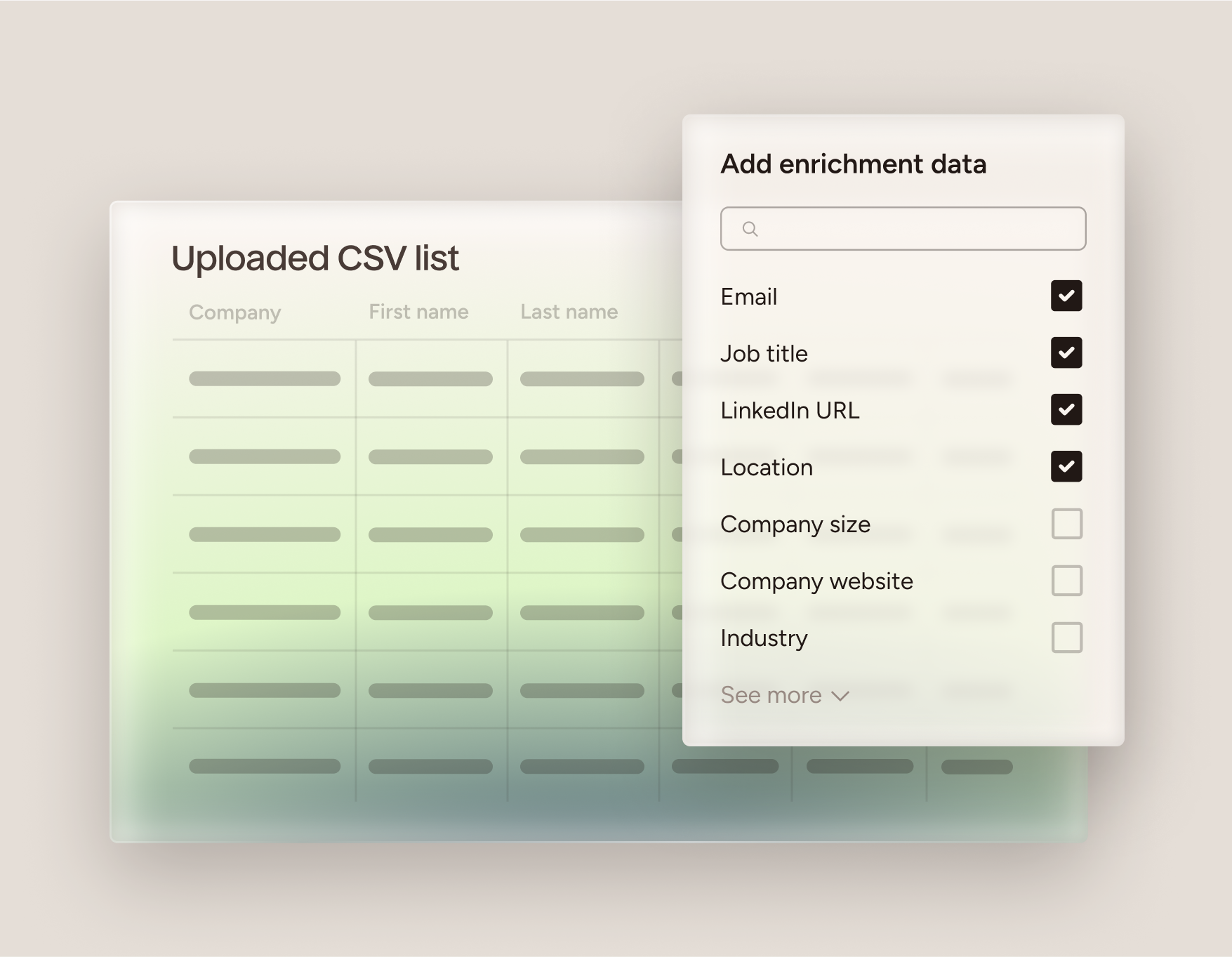Select the first row's Company cell
The height and width of the screenshot is (957, 1232).
pos(265,379)
